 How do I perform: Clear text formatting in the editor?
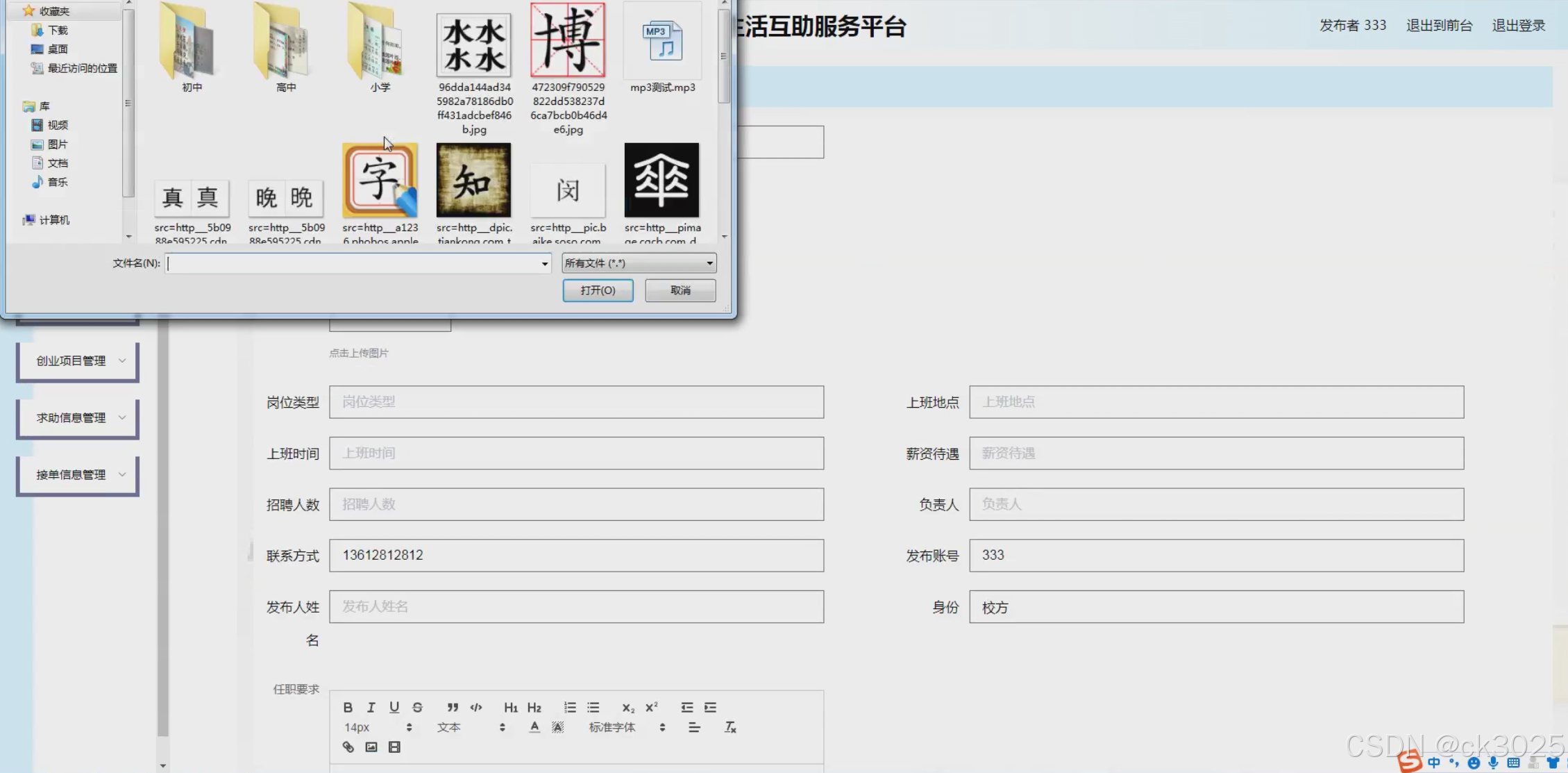730,727
